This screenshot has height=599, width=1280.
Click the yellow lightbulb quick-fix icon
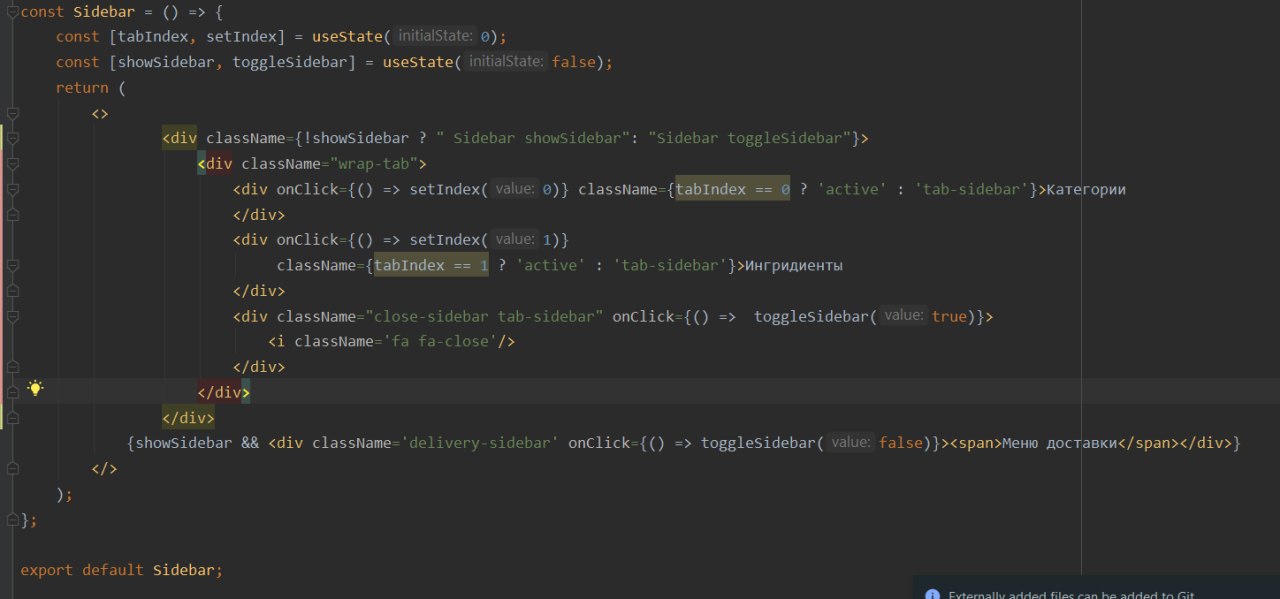tap(36, 388)
